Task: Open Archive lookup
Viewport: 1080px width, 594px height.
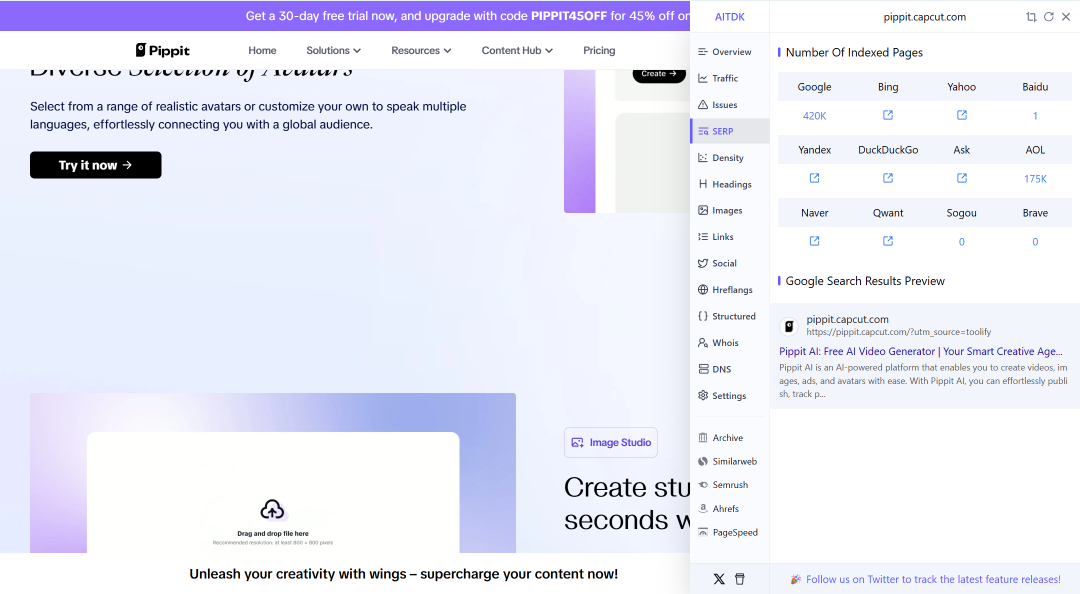Action: point(721,438)
